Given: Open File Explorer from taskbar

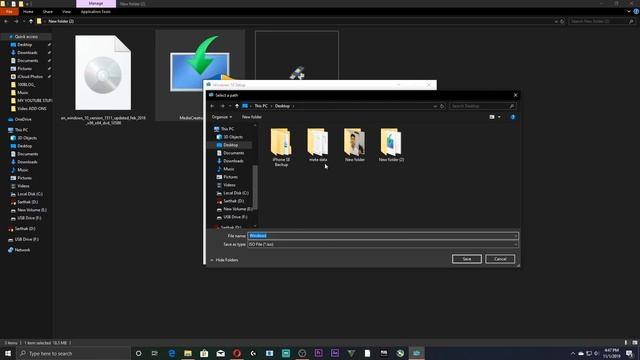Looking at the screenshot, I should 188,353.
